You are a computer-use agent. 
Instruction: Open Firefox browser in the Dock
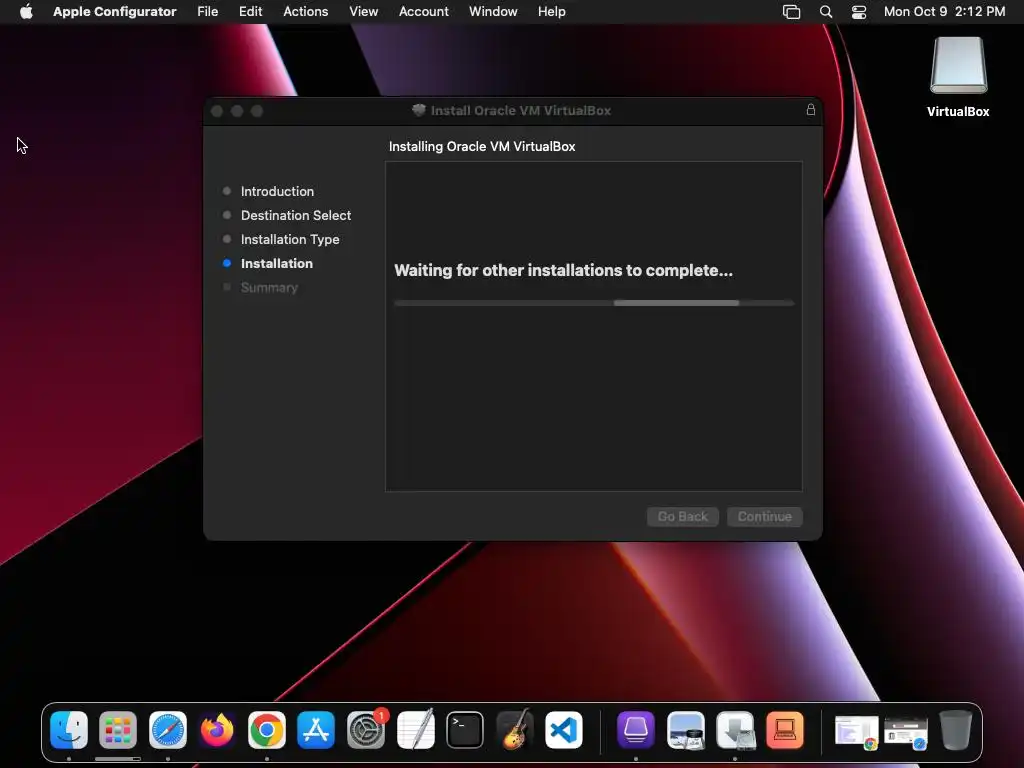[x=217, y=729]
